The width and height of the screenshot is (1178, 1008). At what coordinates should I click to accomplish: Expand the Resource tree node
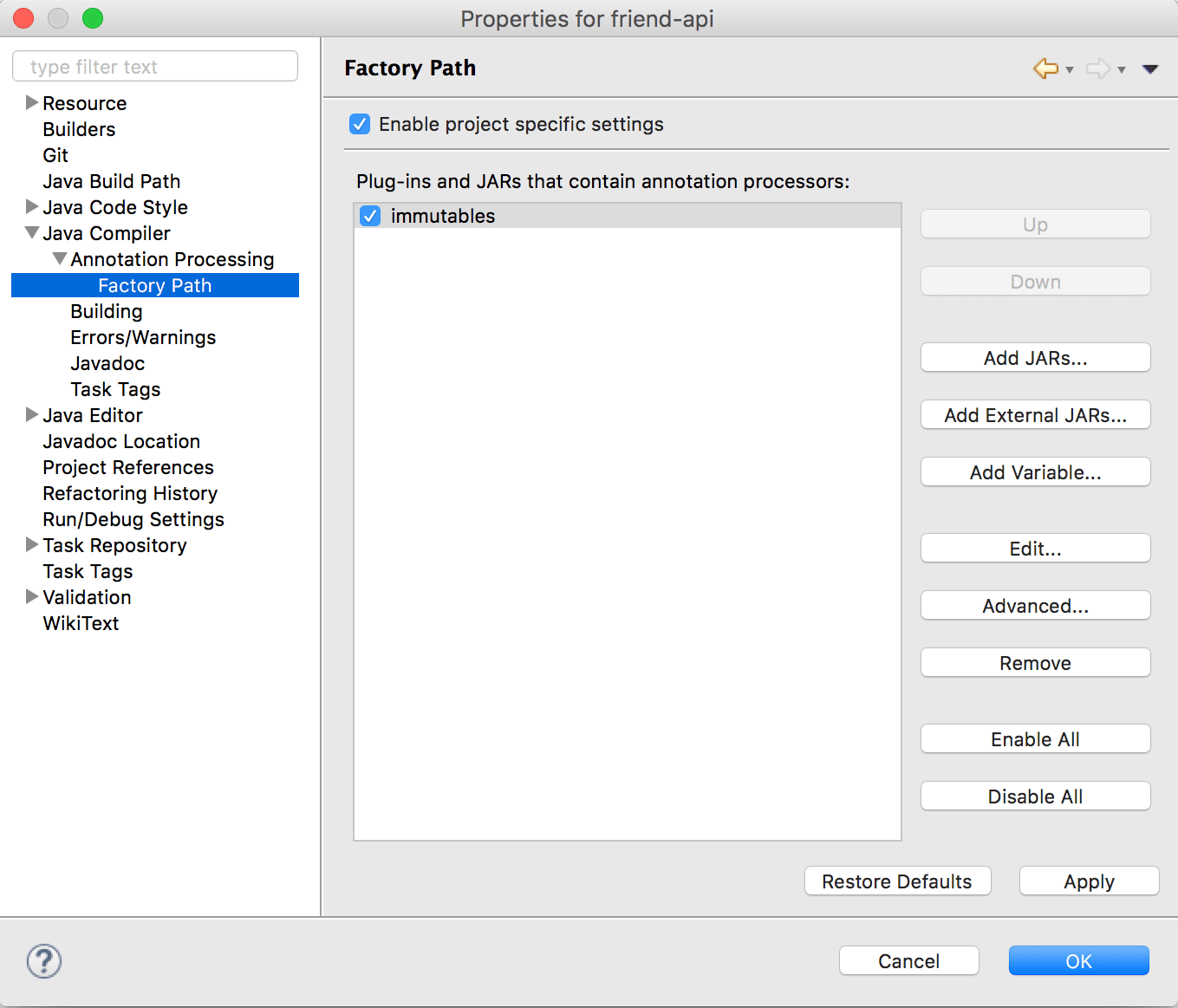31,103
